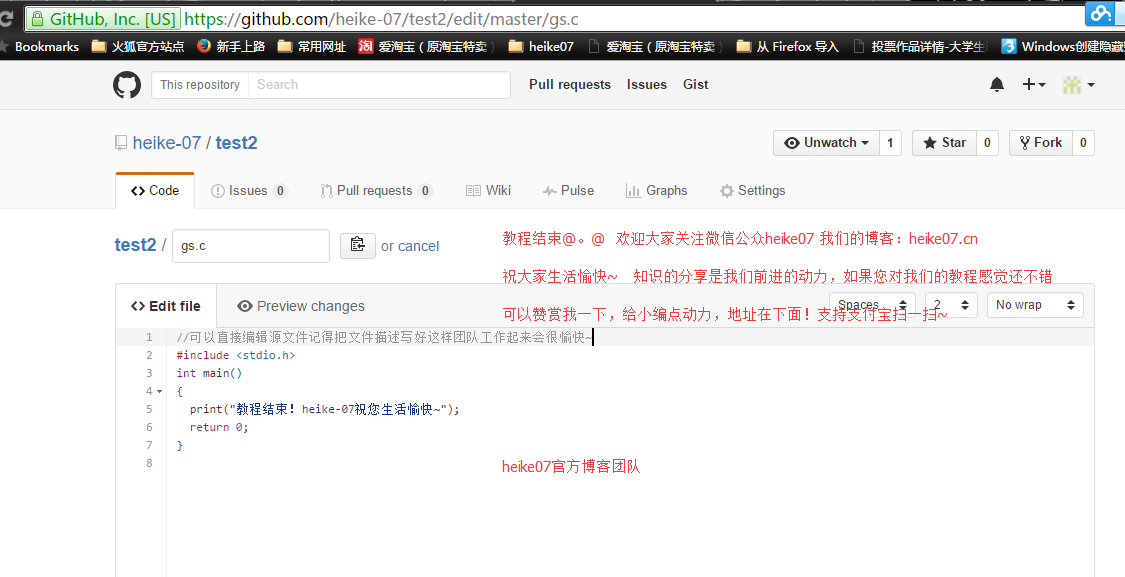Go to the GitHub home octocat logo
The height and width of the screenshot is (577, 1125).
click(127, 85)
